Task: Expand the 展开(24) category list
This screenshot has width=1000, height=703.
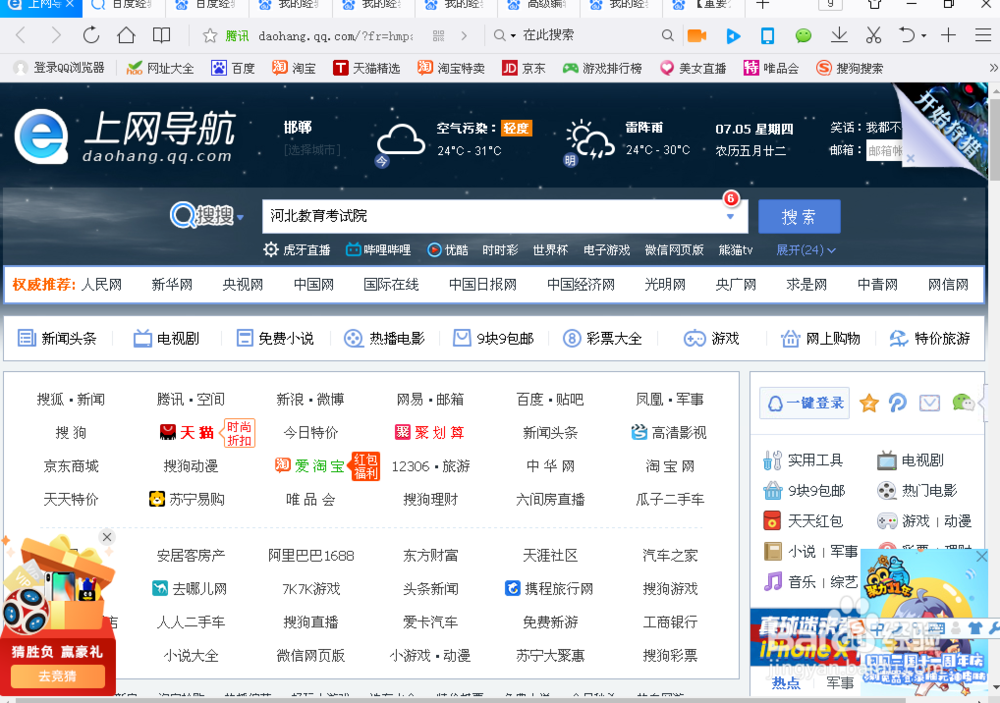Action: [x=805, y=250]
